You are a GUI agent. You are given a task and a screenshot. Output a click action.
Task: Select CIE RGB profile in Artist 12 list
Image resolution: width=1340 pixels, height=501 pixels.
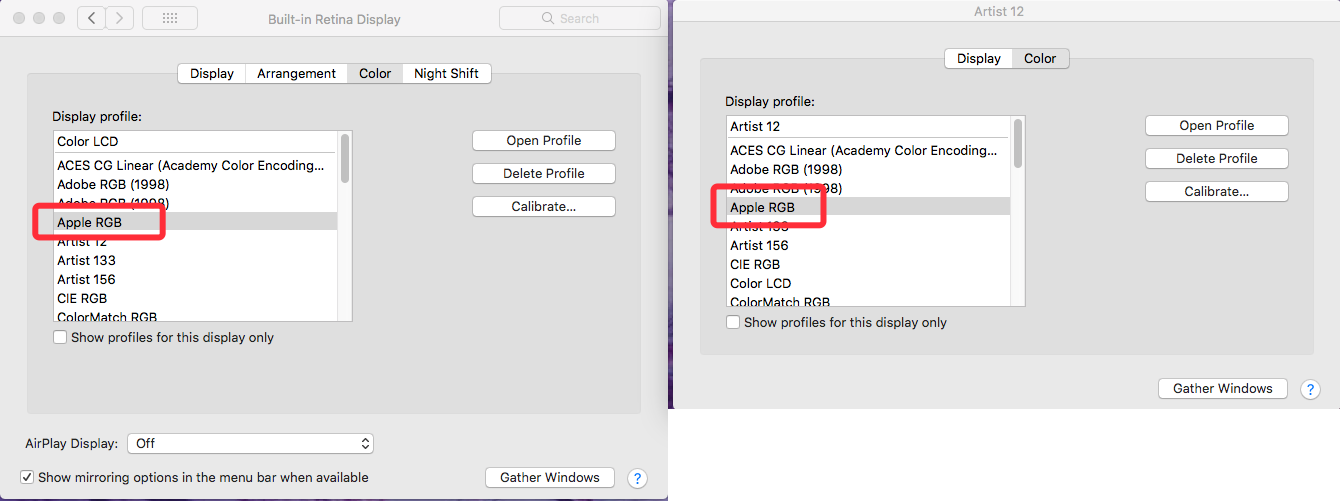(x=868, y=264)
